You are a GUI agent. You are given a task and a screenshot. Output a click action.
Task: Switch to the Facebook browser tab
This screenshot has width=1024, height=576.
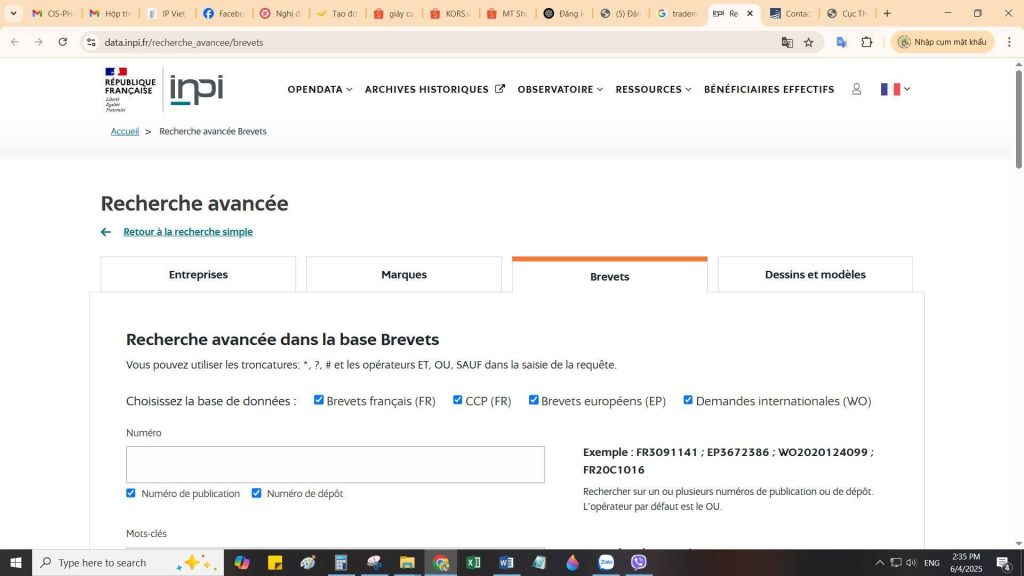pos(223,13)
